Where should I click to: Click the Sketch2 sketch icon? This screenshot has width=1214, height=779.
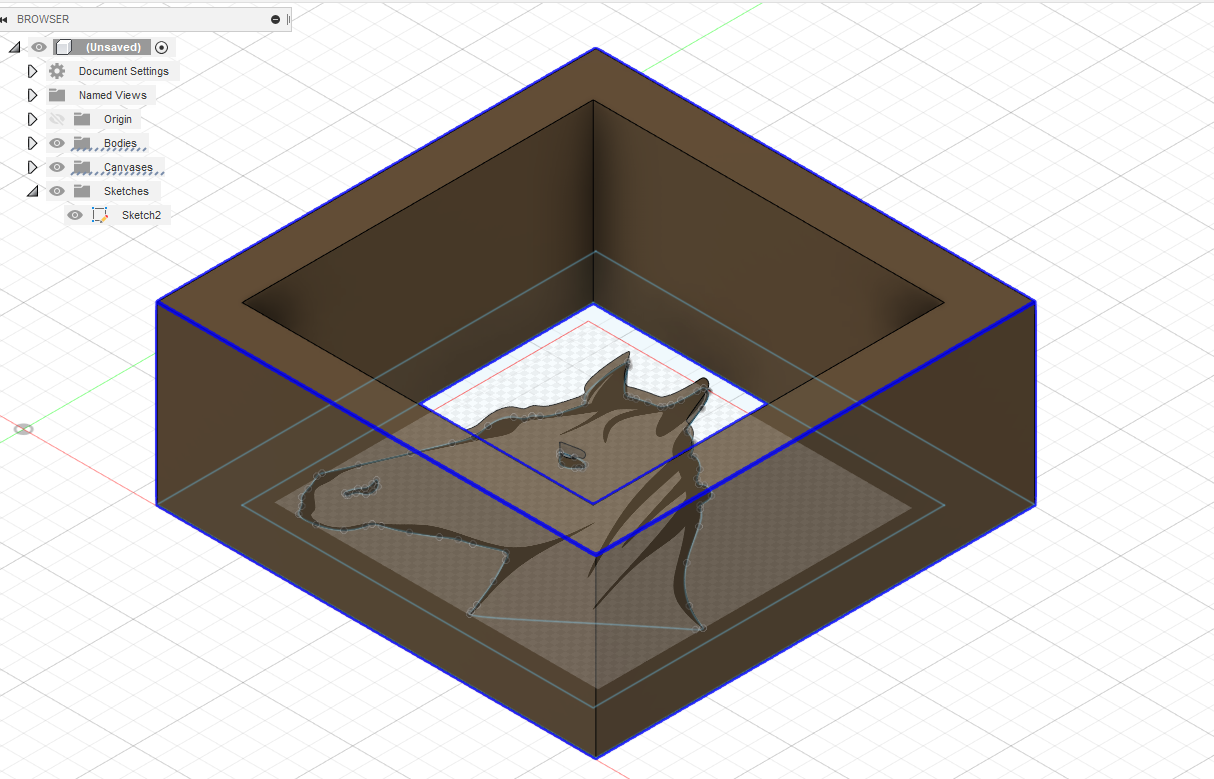[100, 215]
